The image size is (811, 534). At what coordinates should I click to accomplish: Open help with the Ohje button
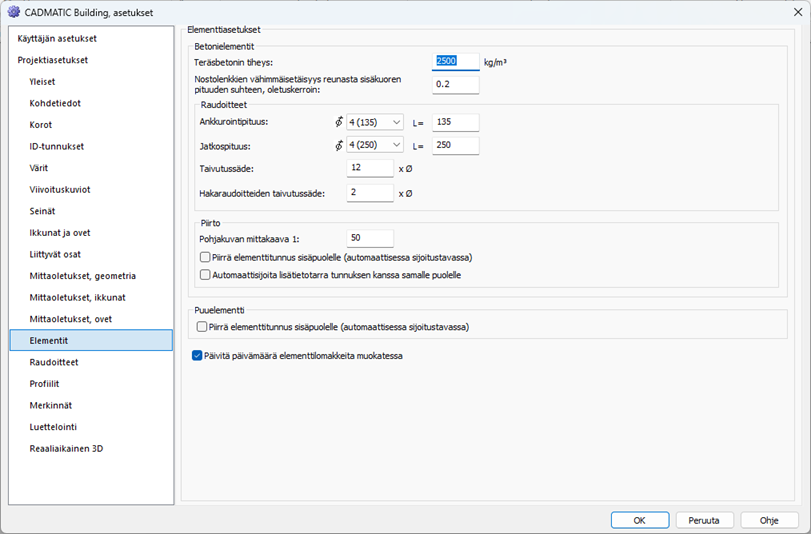[x=769, y=520]
